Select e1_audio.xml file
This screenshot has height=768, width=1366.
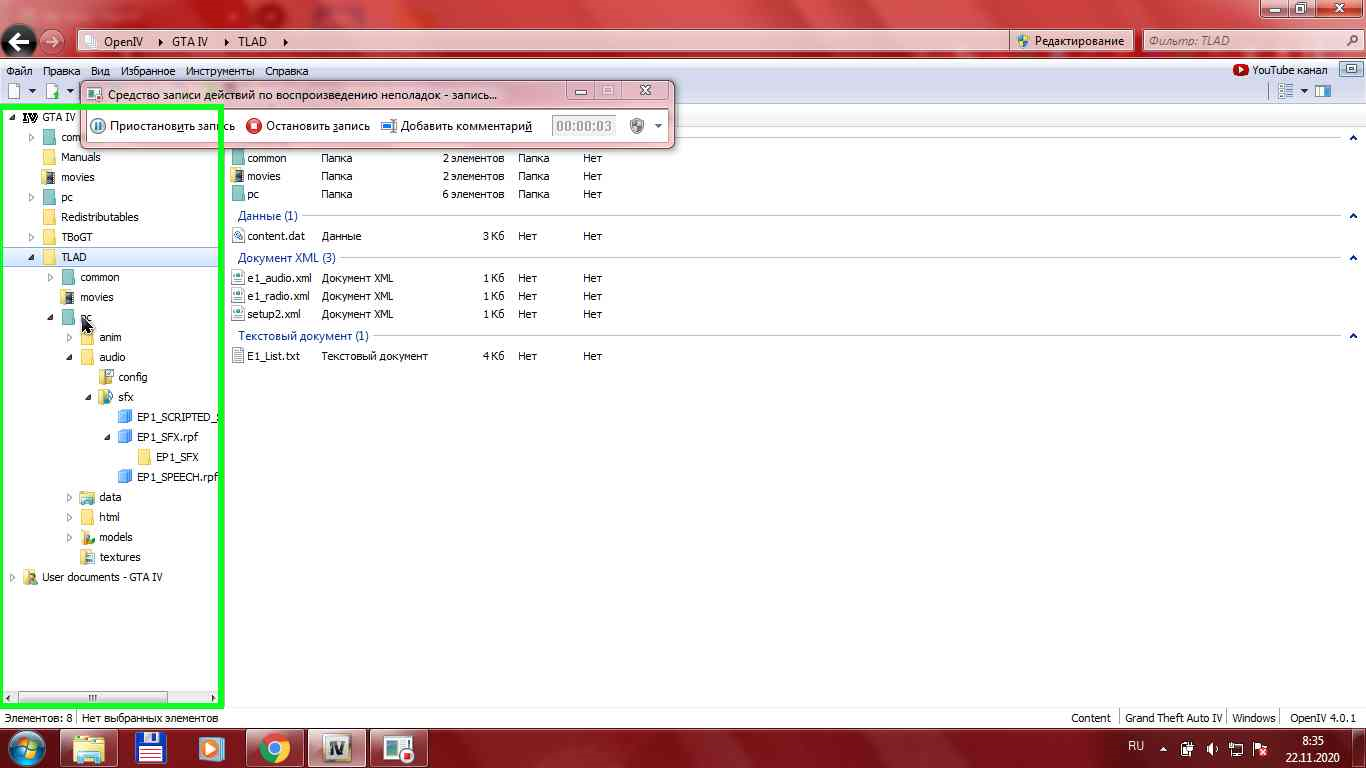(279, 278)
